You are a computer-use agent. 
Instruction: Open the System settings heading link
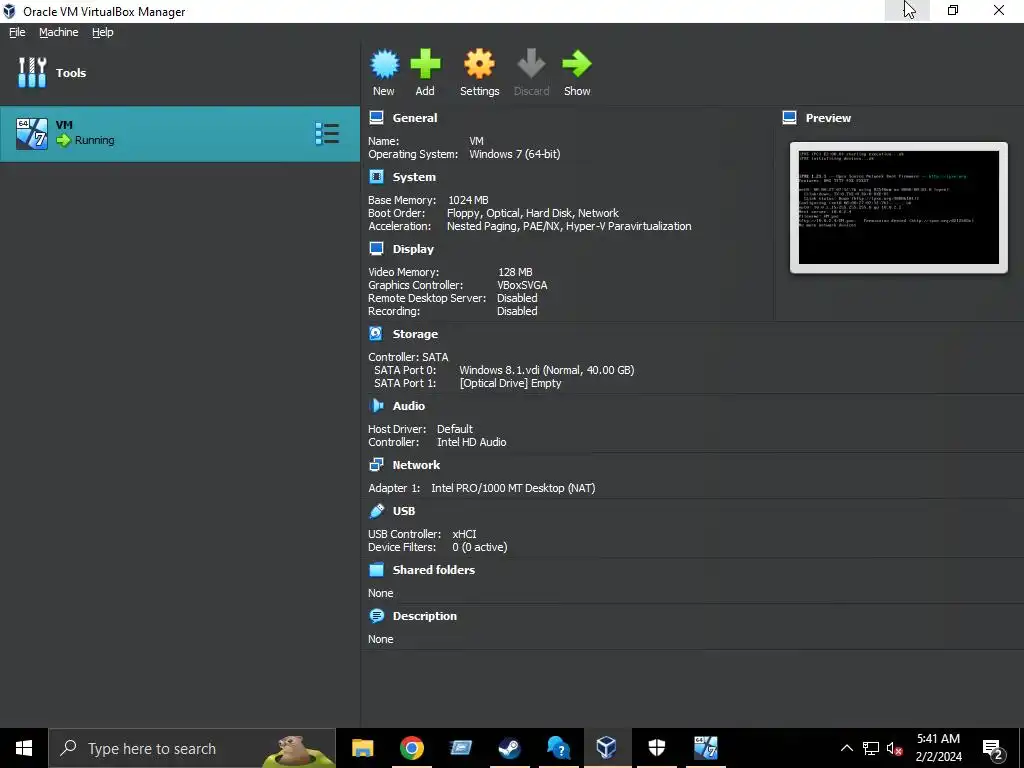[414, 177]
